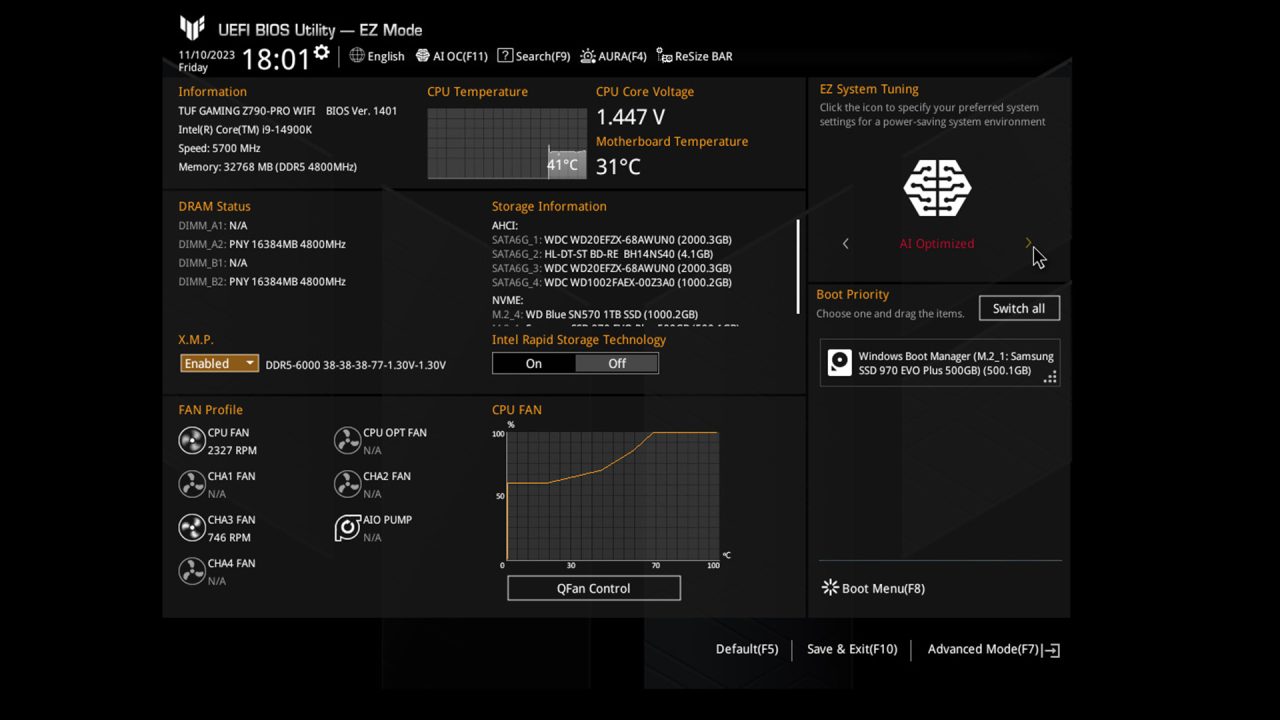Screen dimensions: 1280x720
Task: Click the AIO PUMP icon
Action: (347, 528)
